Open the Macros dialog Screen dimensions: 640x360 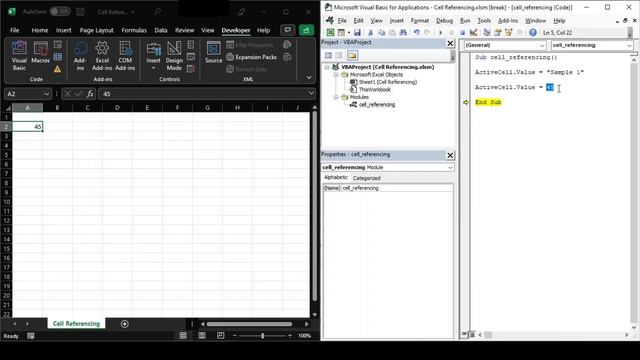click(40, 53)
